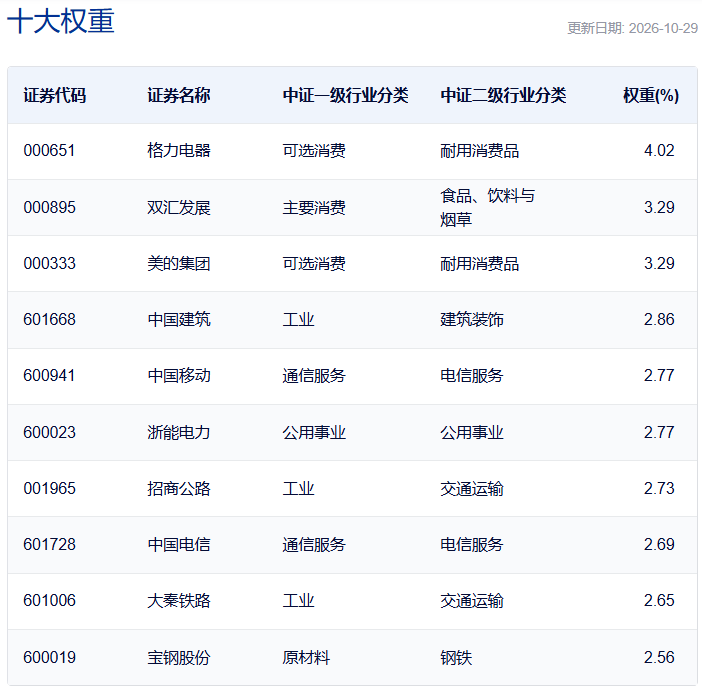Select the name 中国移动
The image size is (702, 690).
coord(179,375)
